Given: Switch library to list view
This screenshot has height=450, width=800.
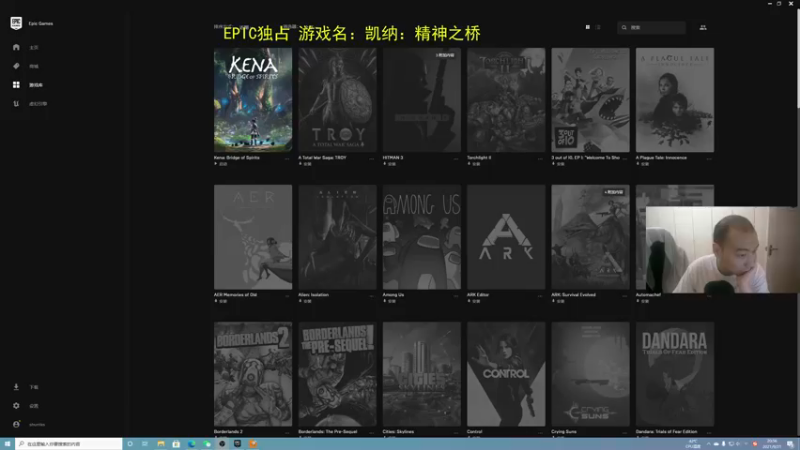Looking at the screenshot, I should coord(598,27).
